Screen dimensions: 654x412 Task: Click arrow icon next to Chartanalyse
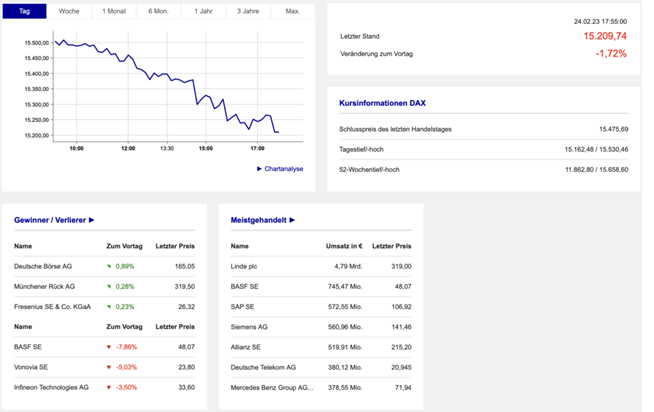(x=259, y=169)
